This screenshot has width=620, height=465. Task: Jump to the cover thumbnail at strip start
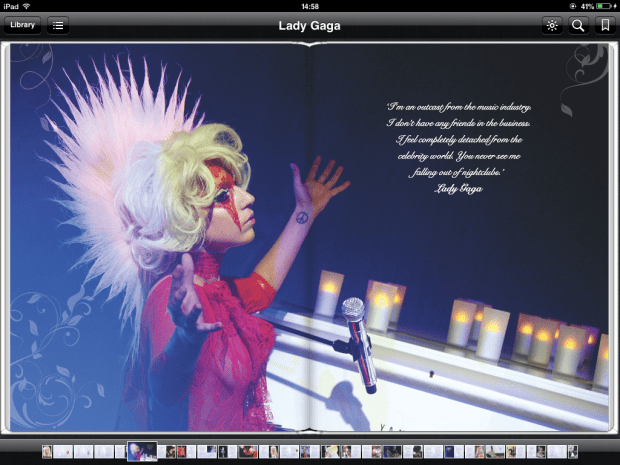(x=47, y=452)
